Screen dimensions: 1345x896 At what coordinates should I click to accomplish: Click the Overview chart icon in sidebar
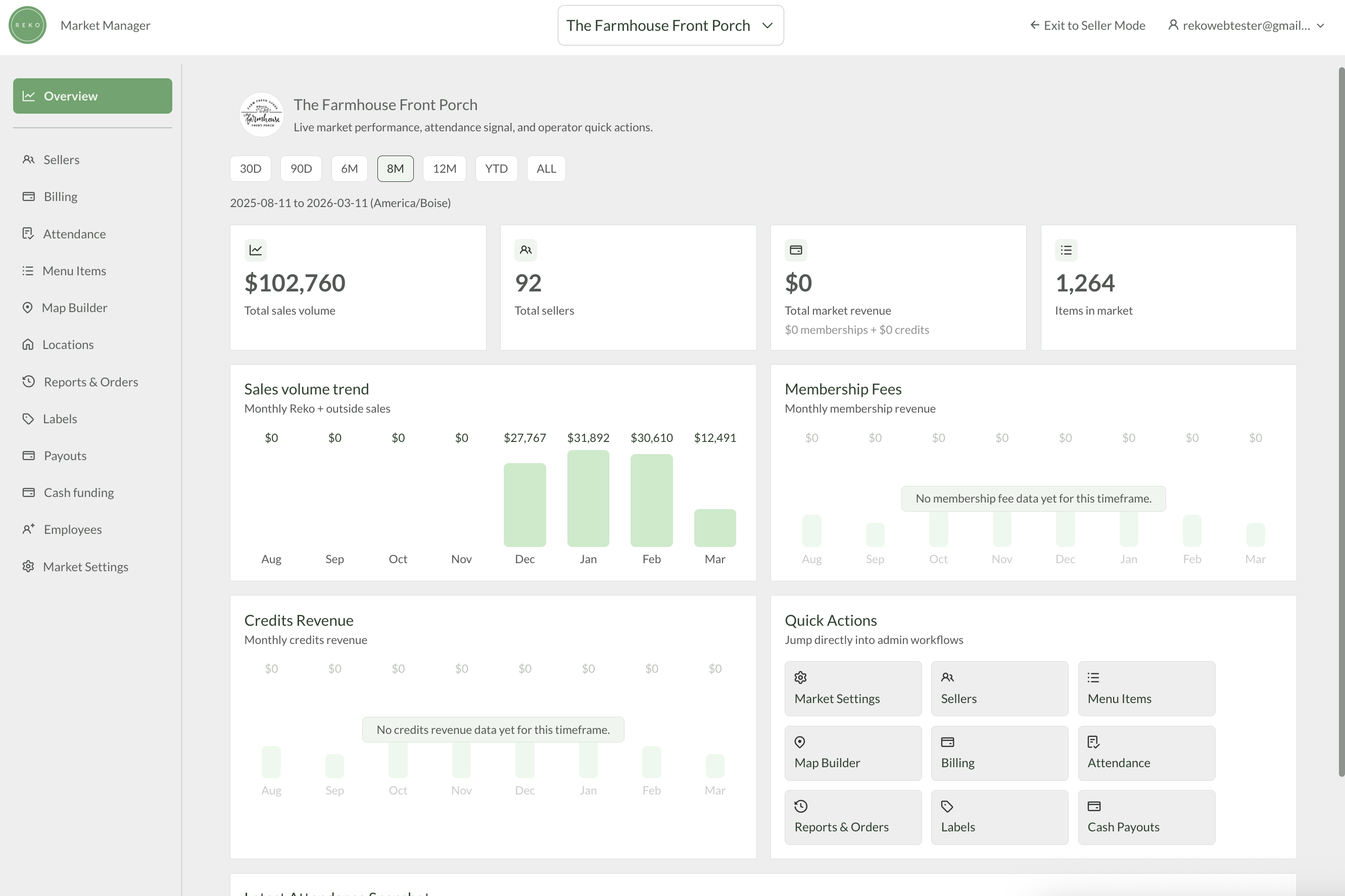pos(29,96)
